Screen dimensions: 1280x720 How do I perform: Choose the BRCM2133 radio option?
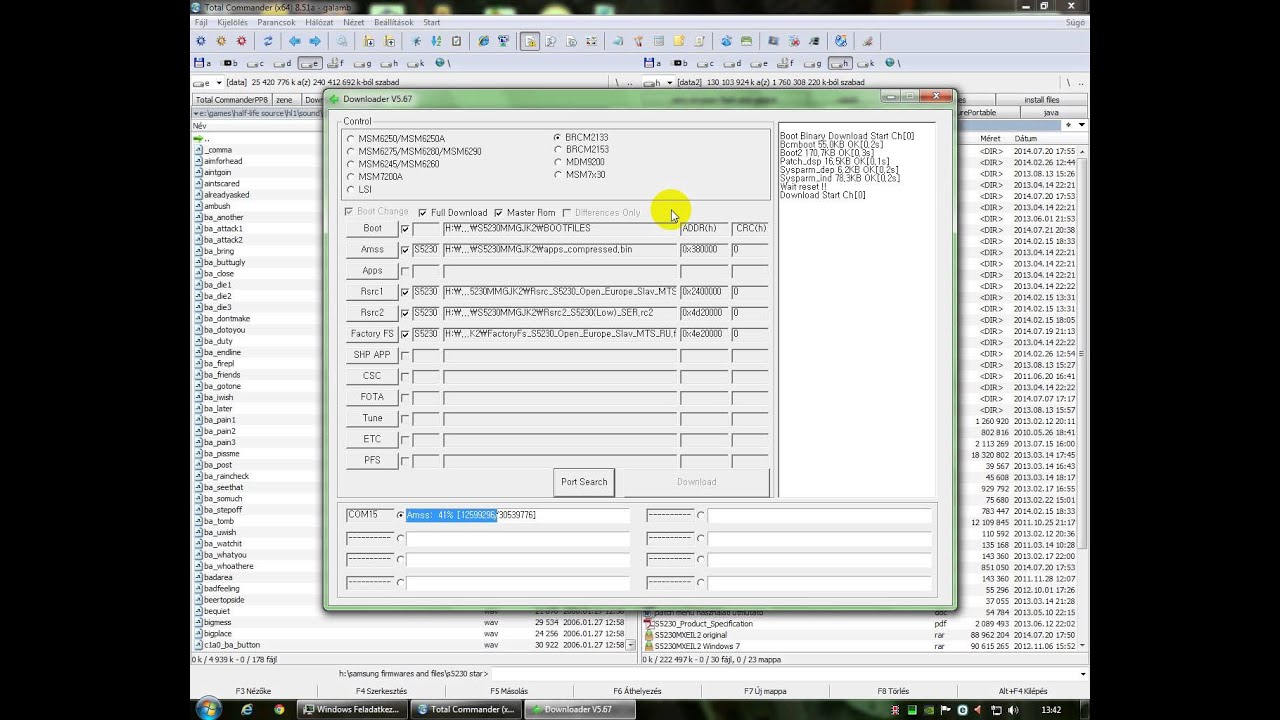[x=580, y=137]
